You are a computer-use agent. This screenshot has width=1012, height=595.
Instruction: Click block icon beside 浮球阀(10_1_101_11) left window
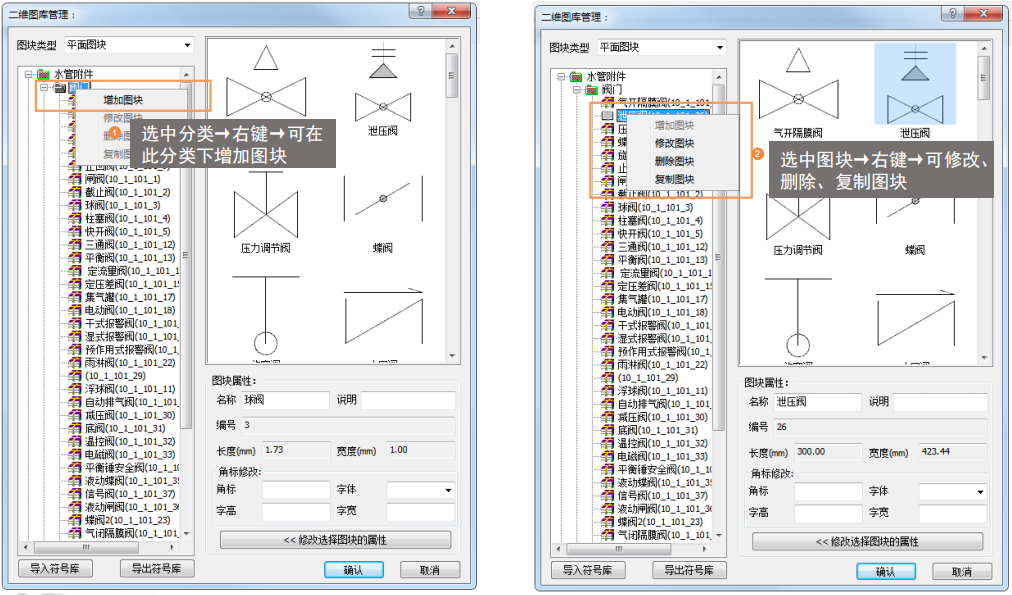click(x=75, y=389)
